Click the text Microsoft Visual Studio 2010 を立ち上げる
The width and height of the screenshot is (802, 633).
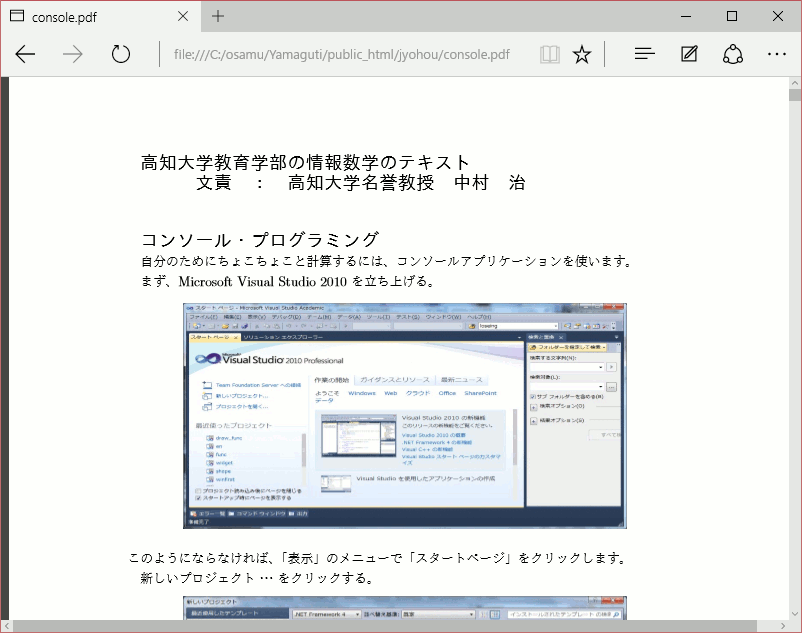pyautogui.click(x=306, y=281)
